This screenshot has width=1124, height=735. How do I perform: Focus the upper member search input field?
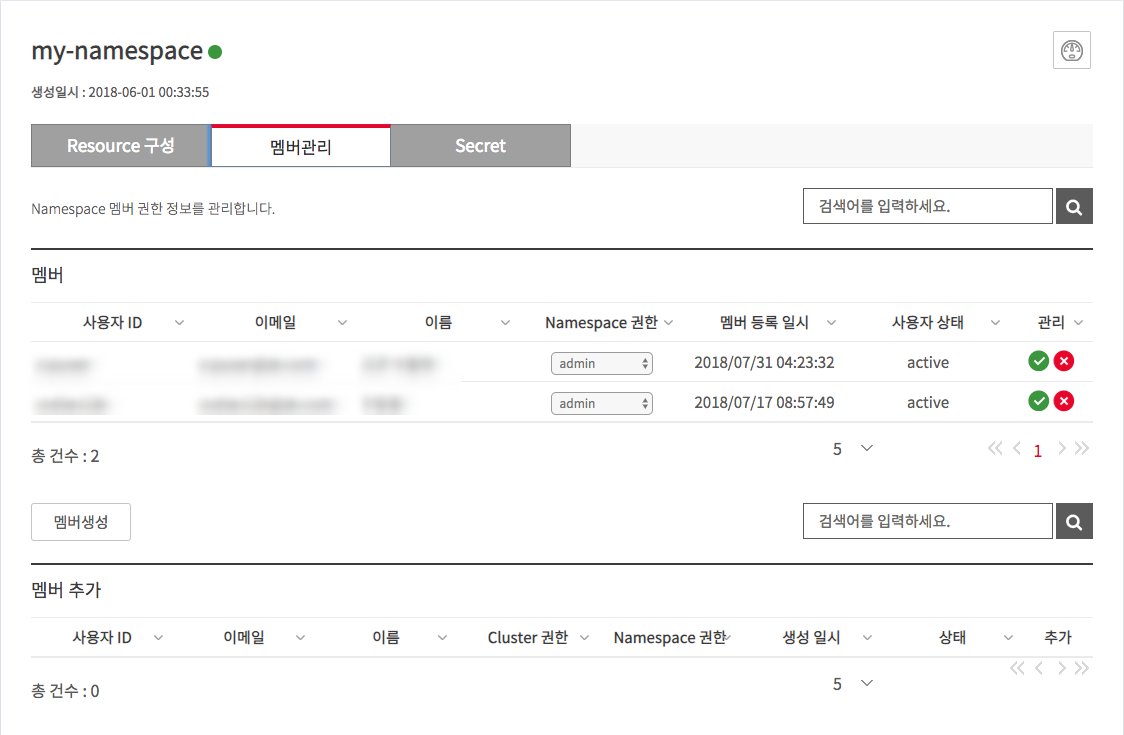[x=928, y=207]
